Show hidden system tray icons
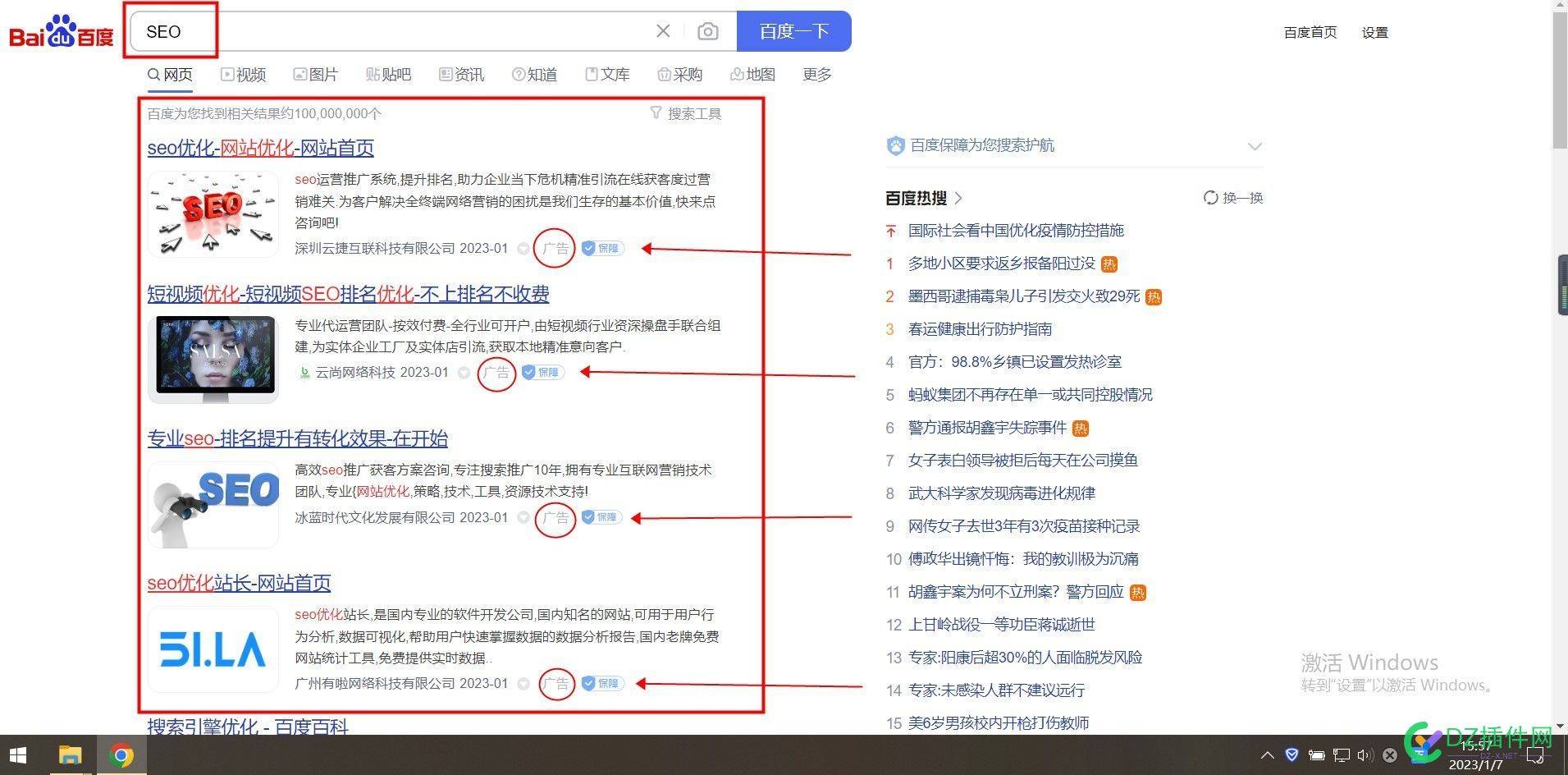 1268,755
